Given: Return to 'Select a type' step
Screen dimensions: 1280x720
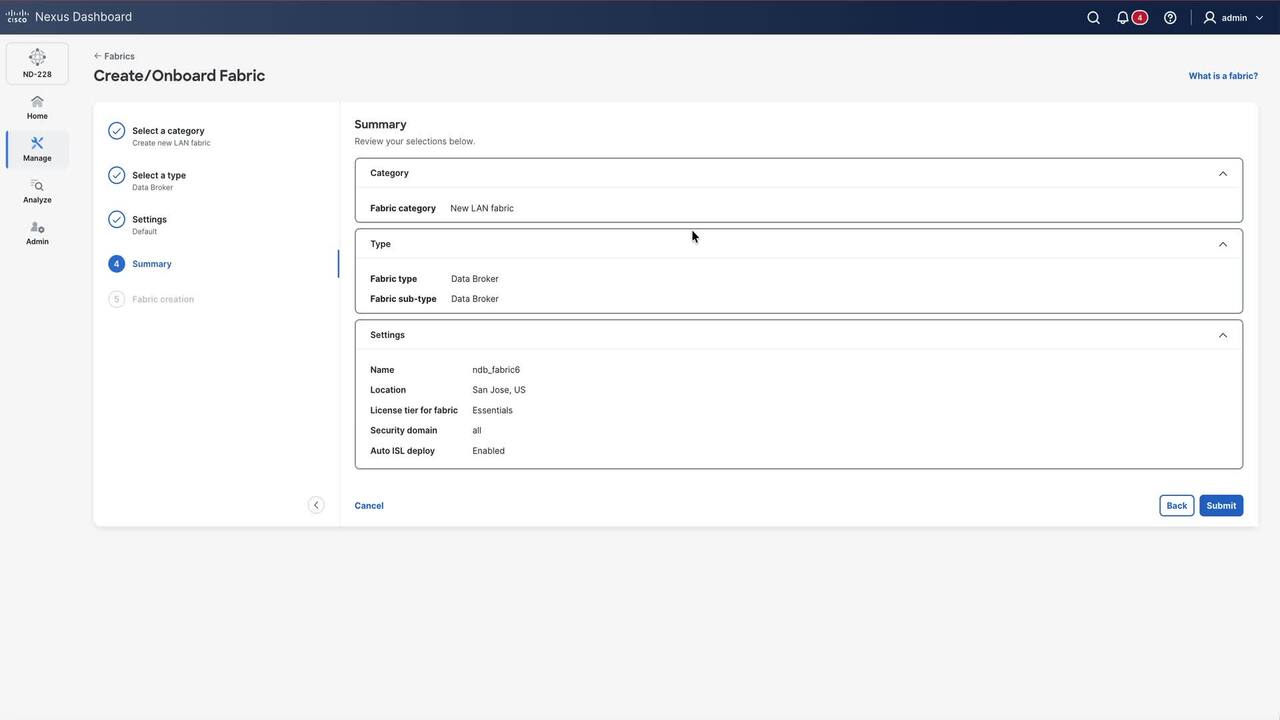Looking at the screenshot, I should [x=158, y=175].
